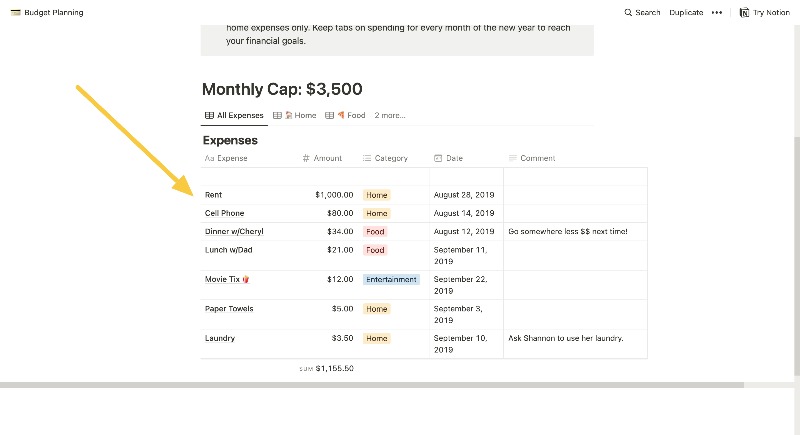The width and height of the screenshot is (800, 435).
Task: Click the Home tag in Laundry row
Action: click(377, 338)
